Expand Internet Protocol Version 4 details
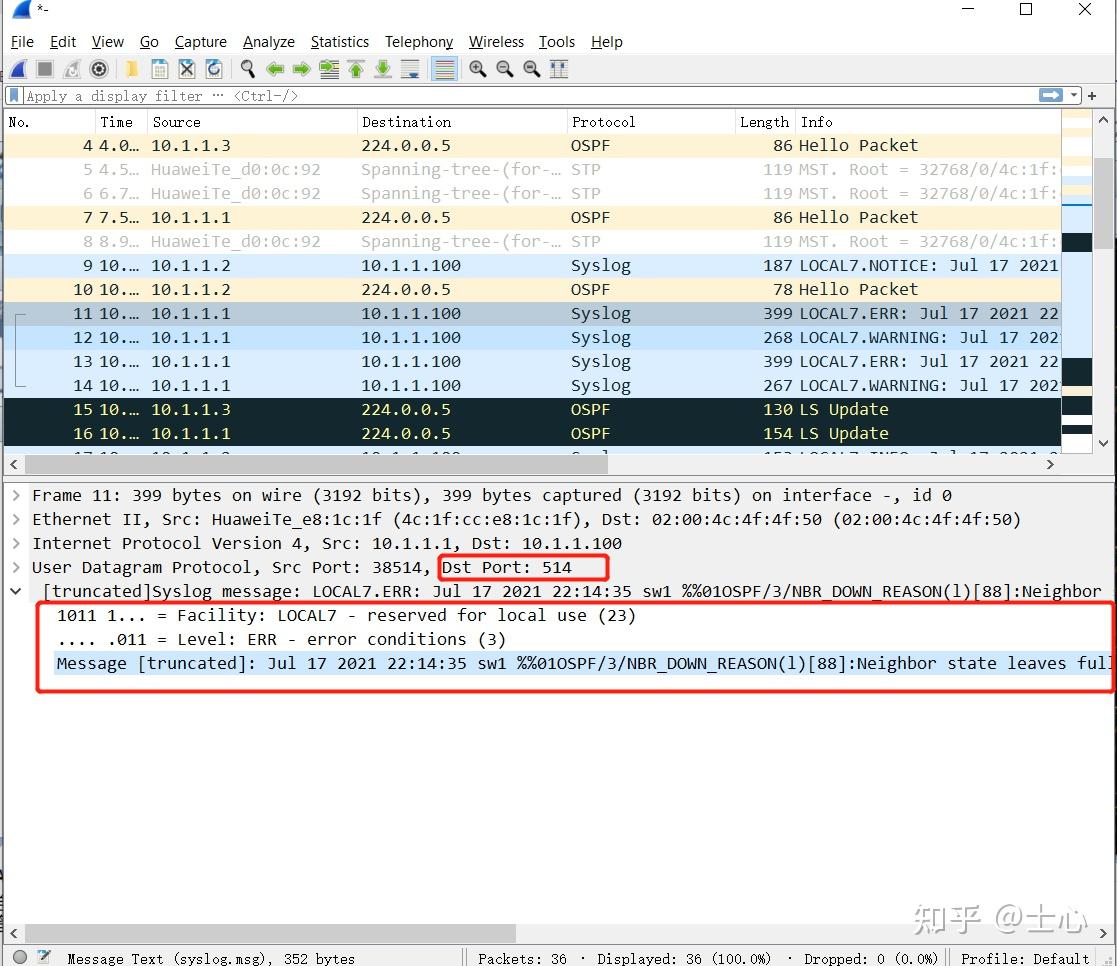The height and width of the screenshot is (966, 1117). (16, 544)
